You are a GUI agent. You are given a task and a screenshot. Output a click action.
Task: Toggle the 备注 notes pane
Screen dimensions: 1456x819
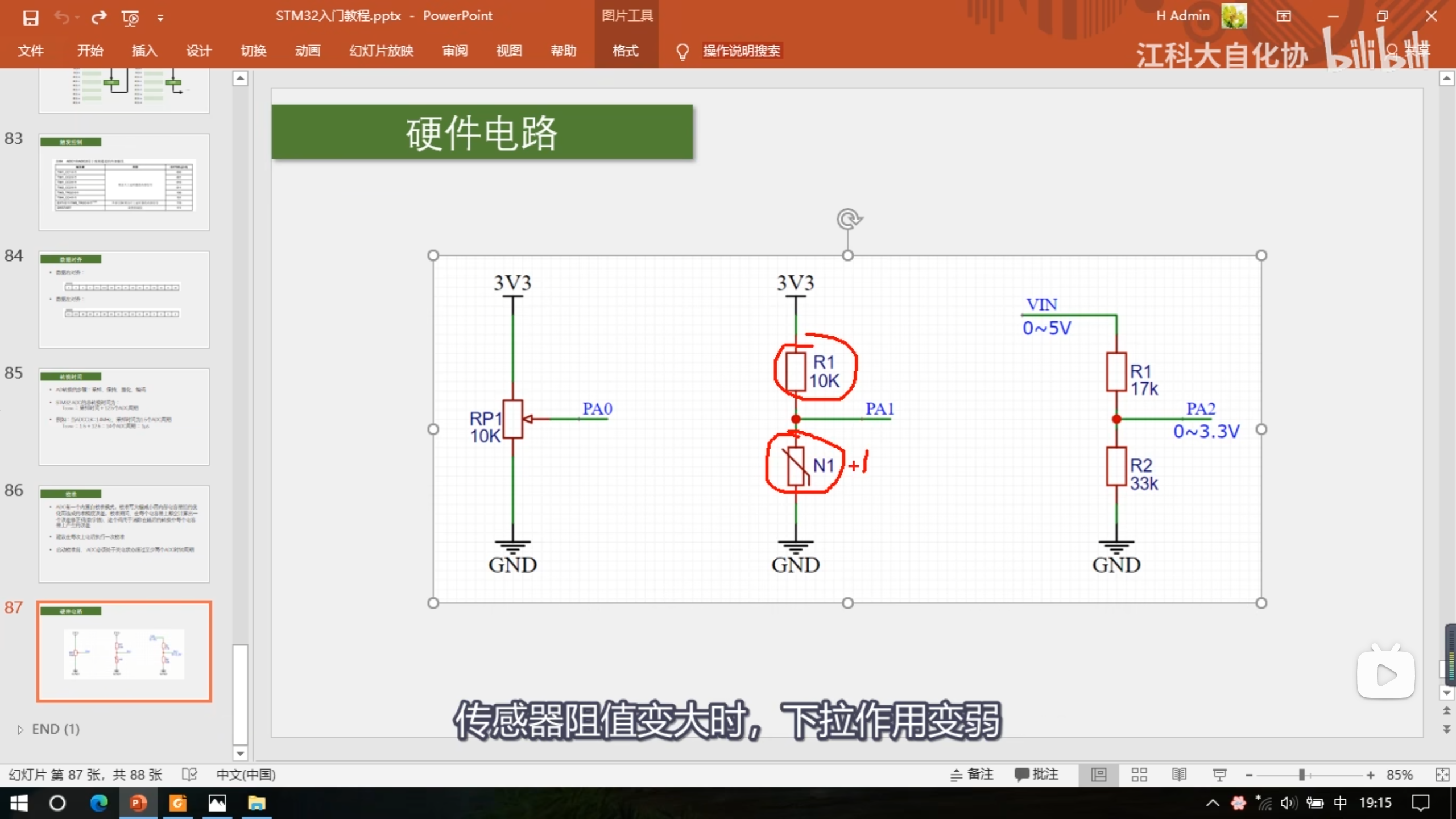pyautogui.click(x=972, y=775)
